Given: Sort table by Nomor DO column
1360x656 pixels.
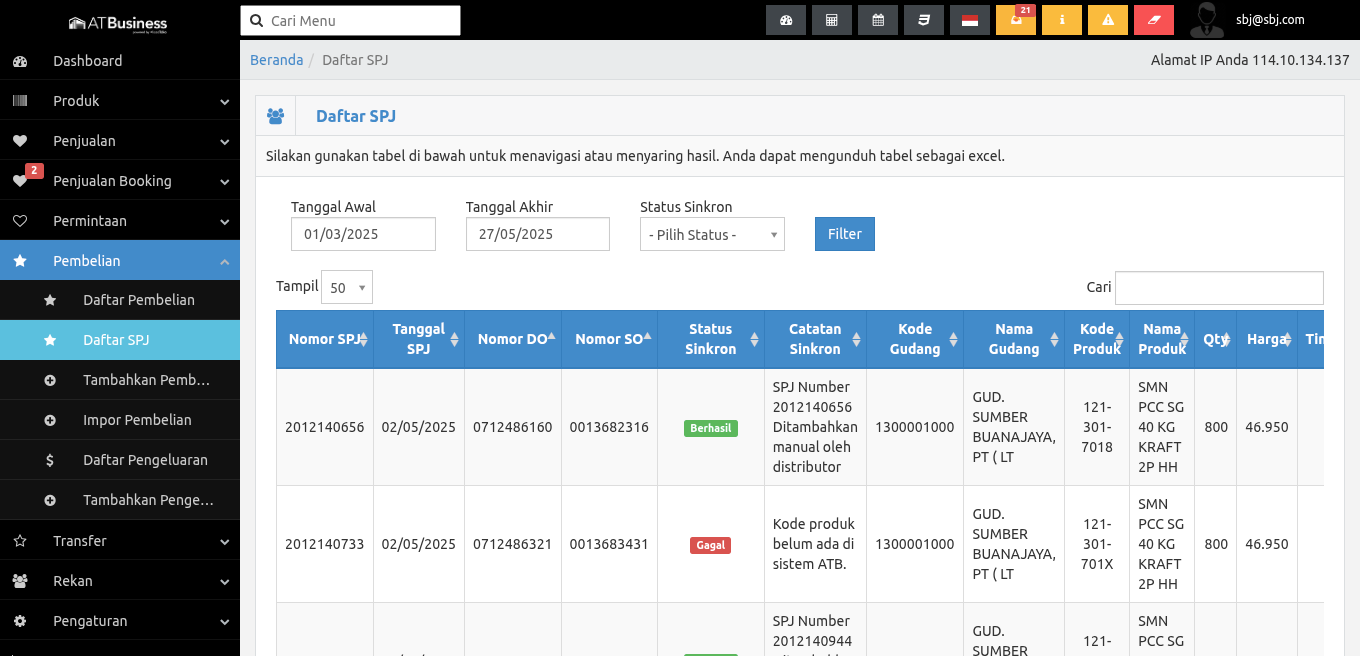Looking at the screenshot, I should (x=513, y=339).
